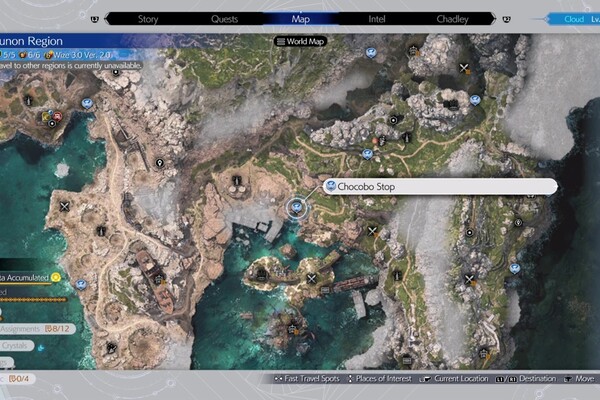Click crossed-swords icon southeast of highlighted Chocobo Stop
The width and height of the screenshot is (600, 400).
tap(372, 231)
